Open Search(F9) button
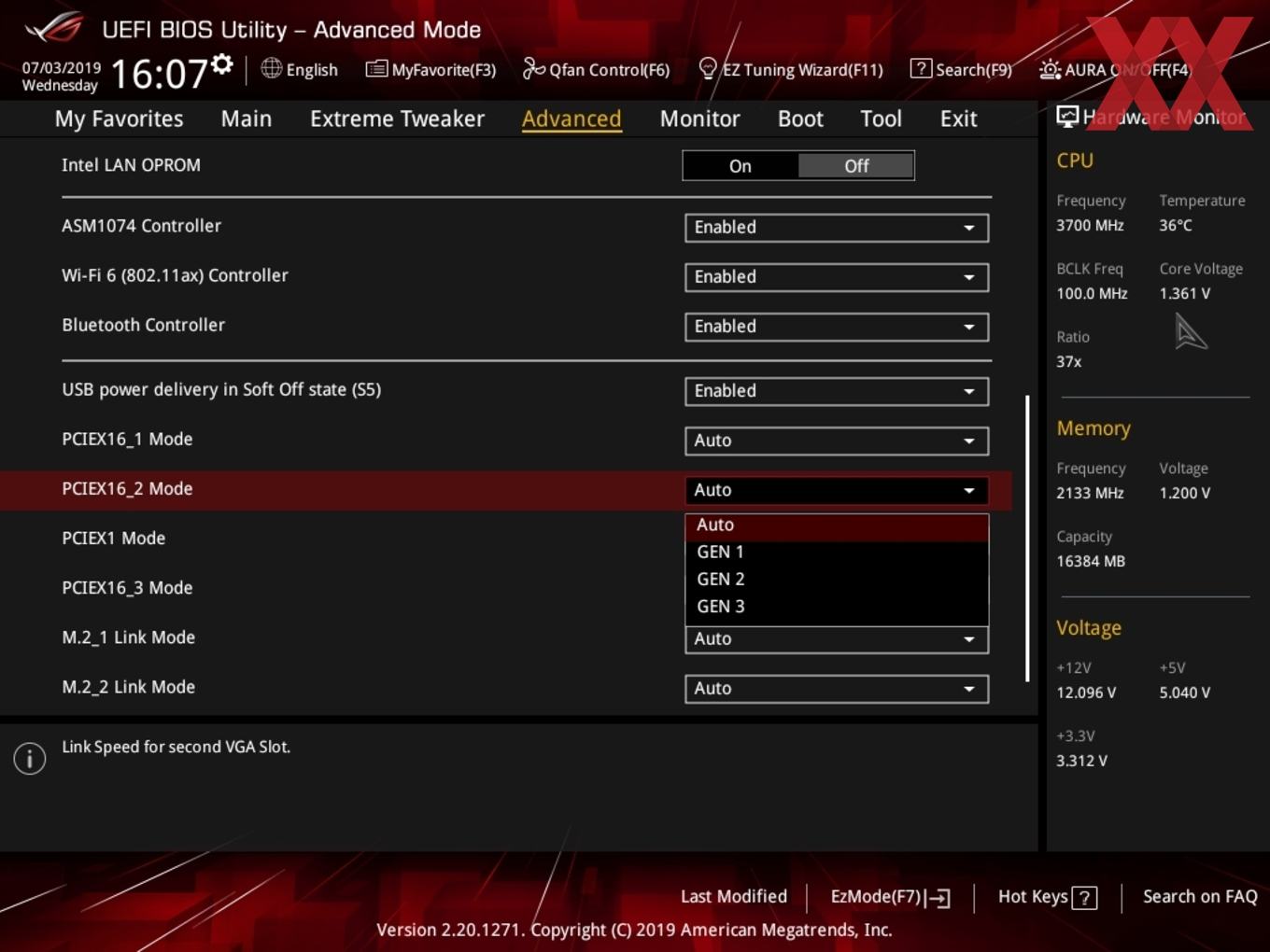 click(961, 69)
